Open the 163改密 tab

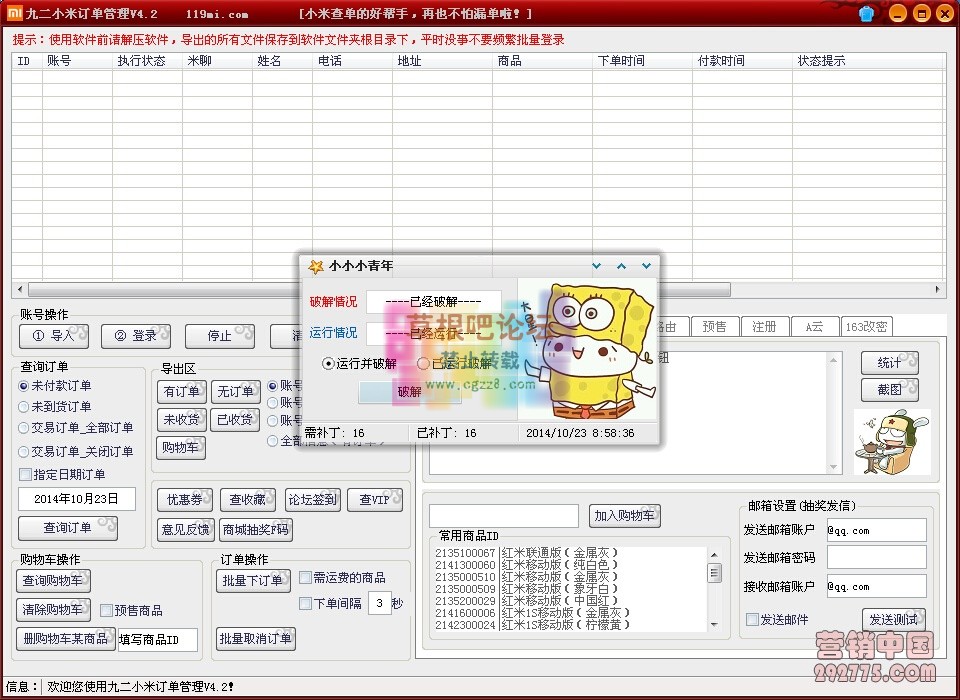click(x=866, y=327)
